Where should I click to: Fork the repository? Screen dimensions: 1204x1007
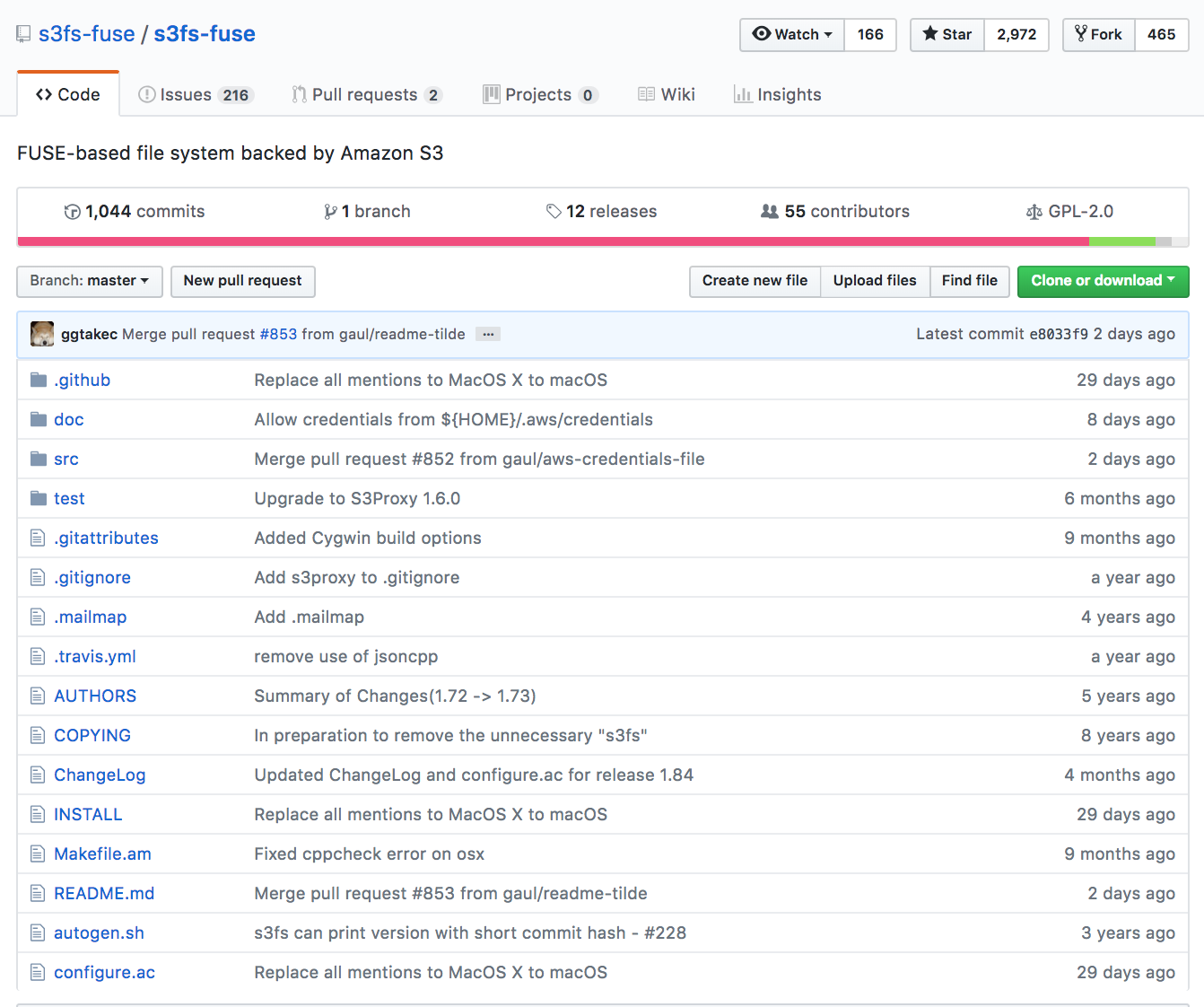(1099, 34)
